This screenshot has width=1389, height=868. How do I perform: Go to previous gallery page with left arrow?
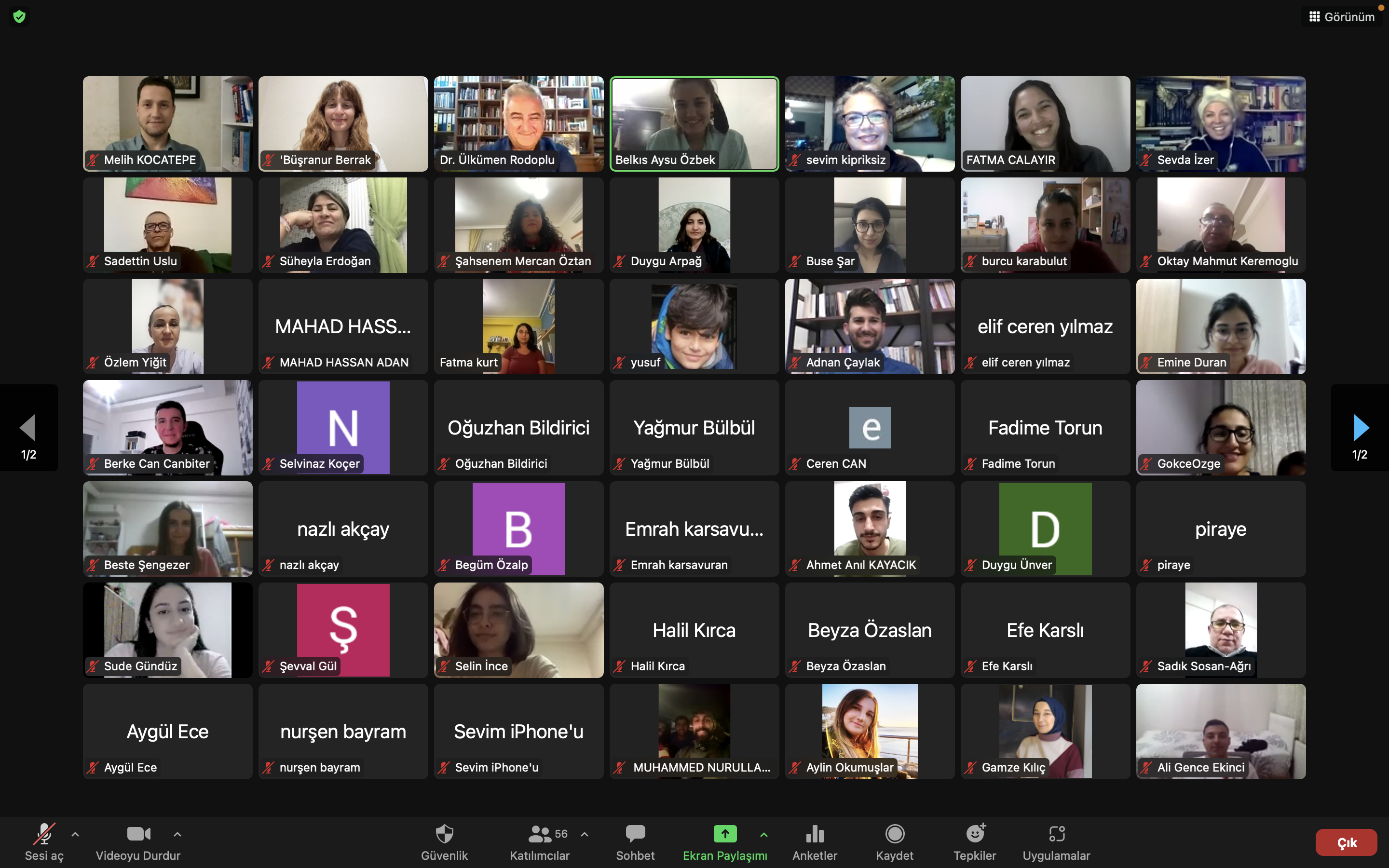(28, 428)
